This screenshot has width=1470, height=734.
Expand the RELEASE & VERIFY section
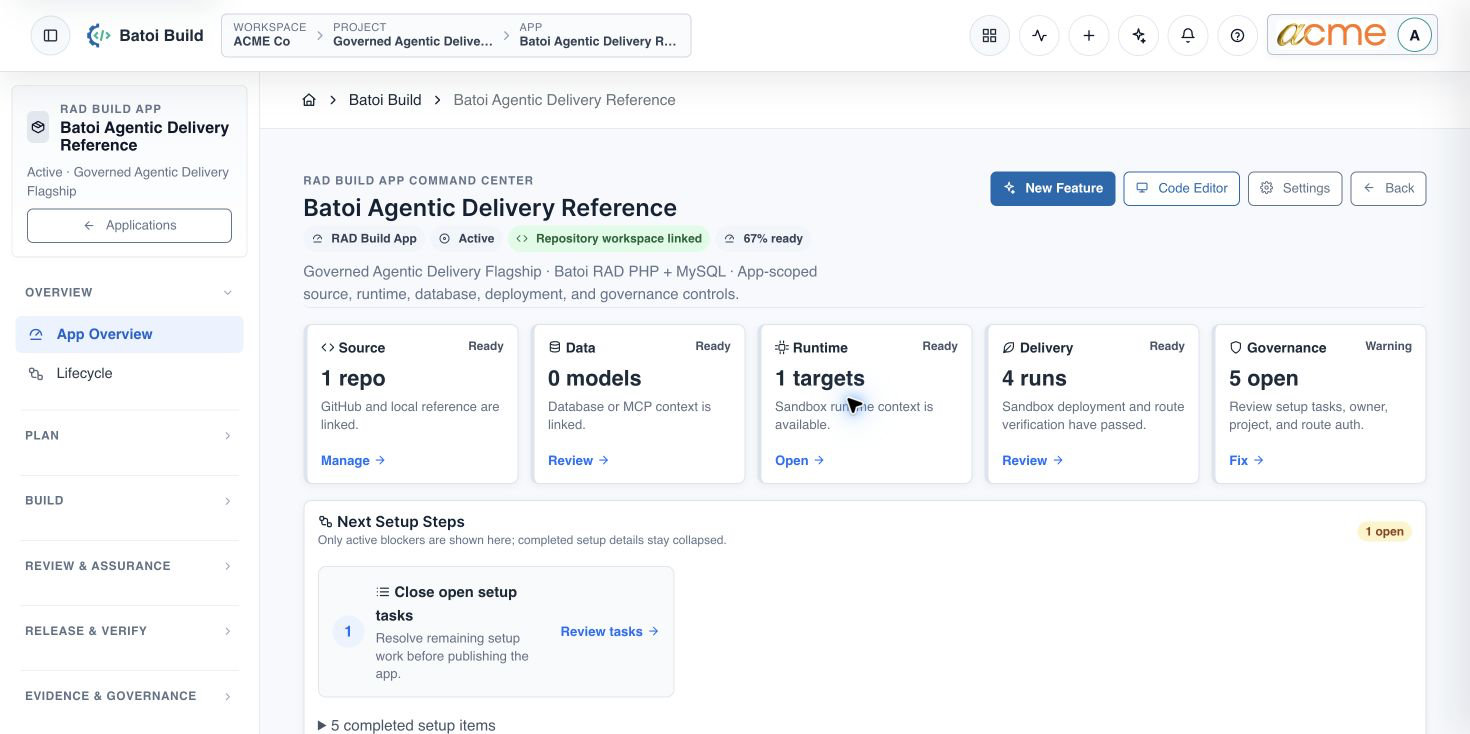[x=129, y=630]
